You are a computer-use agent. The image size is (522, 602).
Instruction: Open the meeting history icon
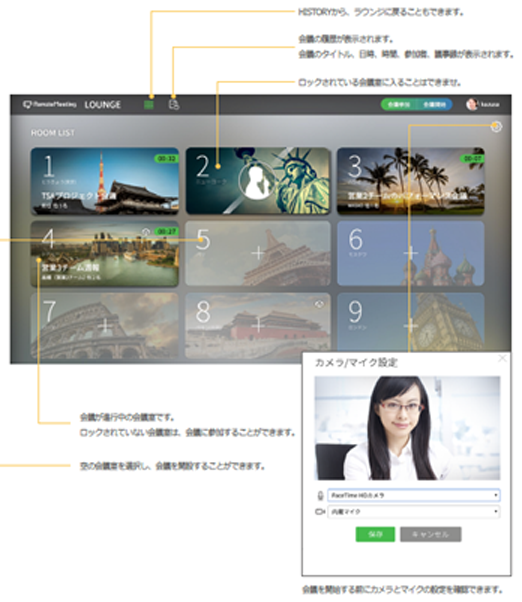(x=174, y=104)
